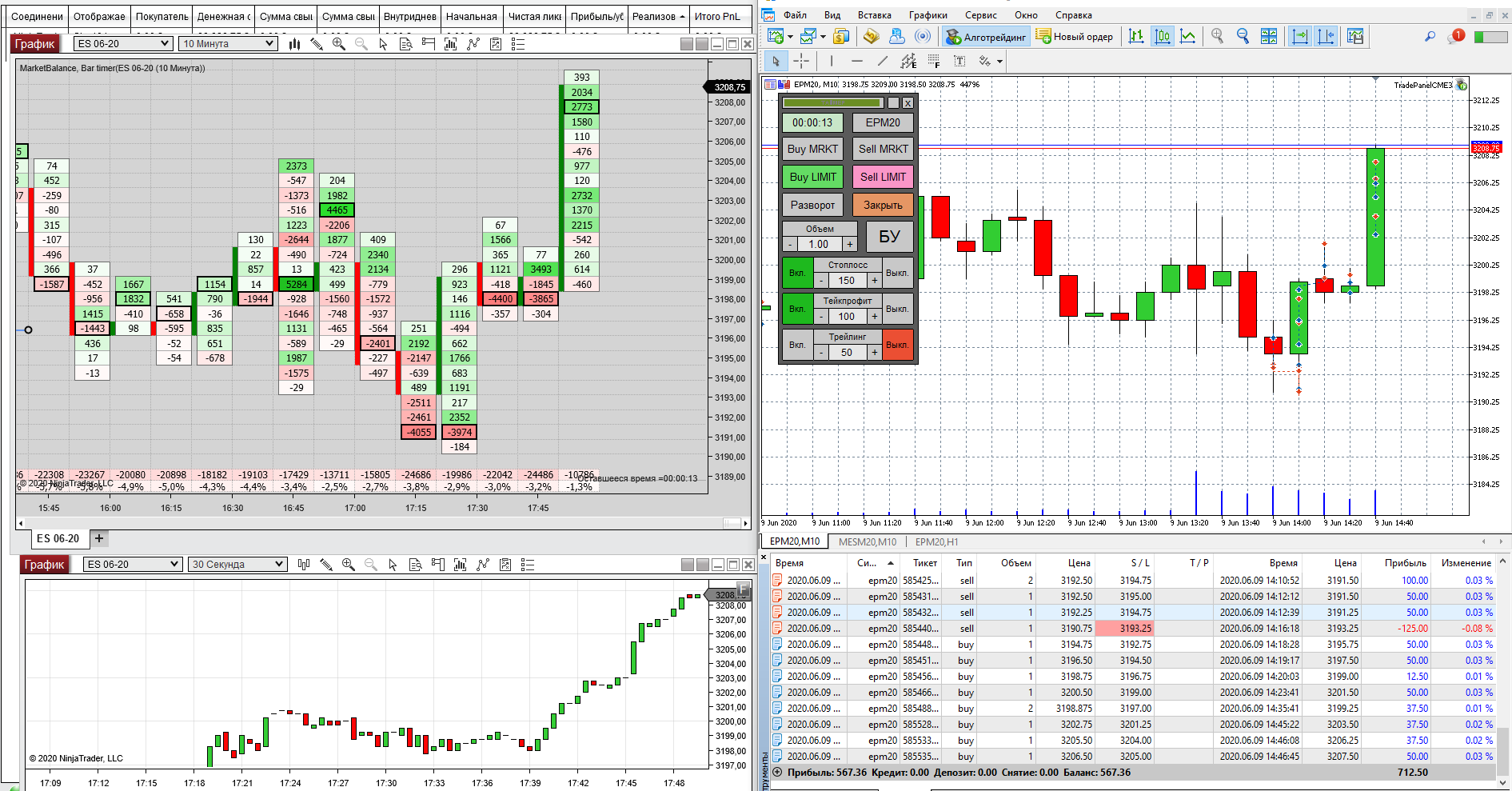Turn off Тейкпрофит with the Выкл. button
1512x791 pixels.
click(897, 309)
